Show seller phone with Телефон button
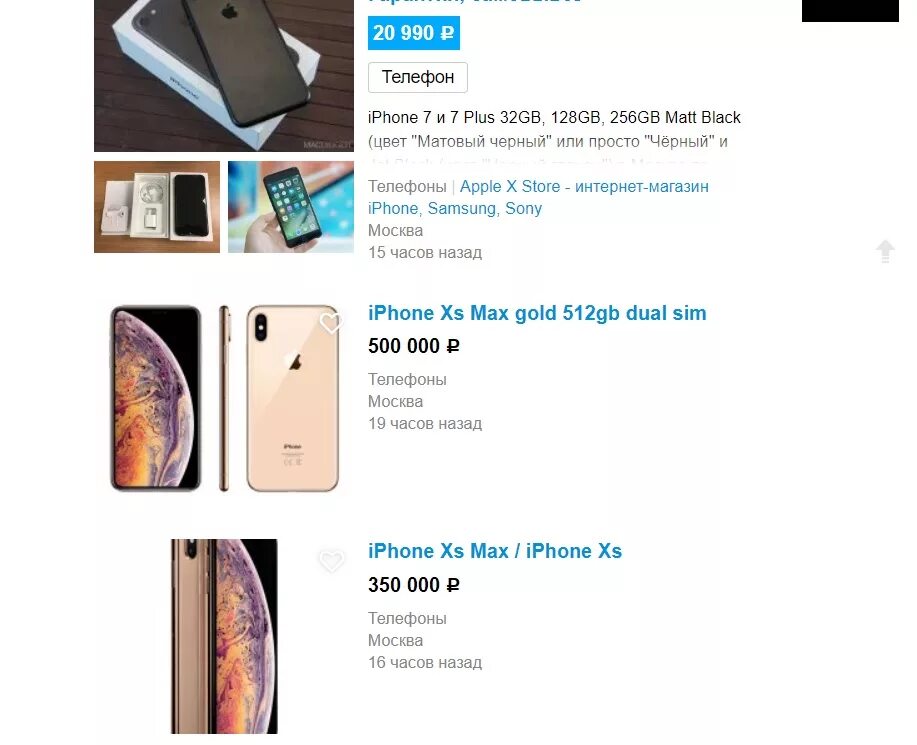 [418, 77]
